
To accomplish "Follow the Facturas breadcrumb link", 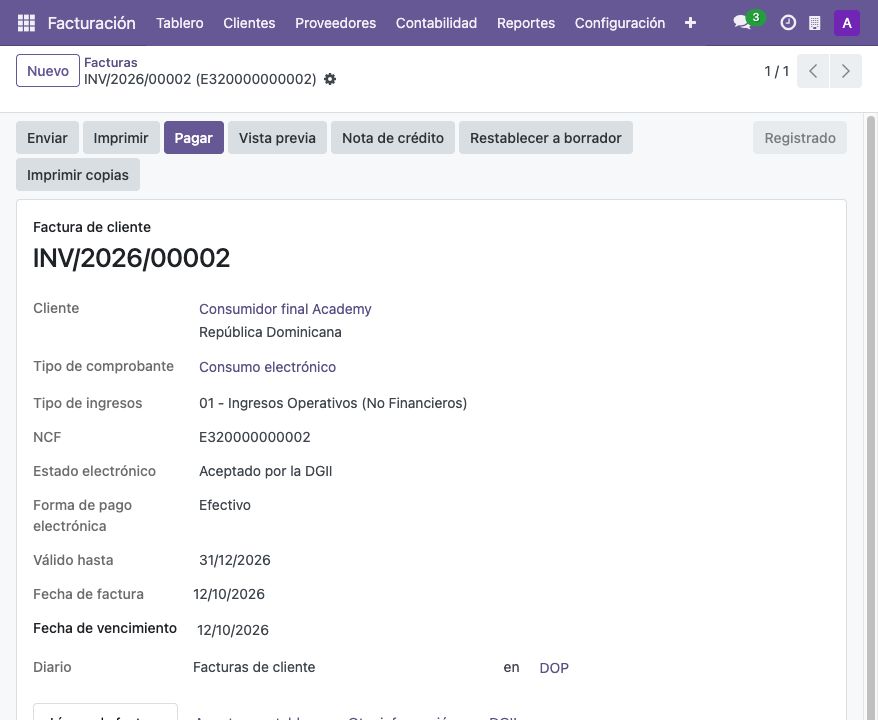I will click(110, 62).
